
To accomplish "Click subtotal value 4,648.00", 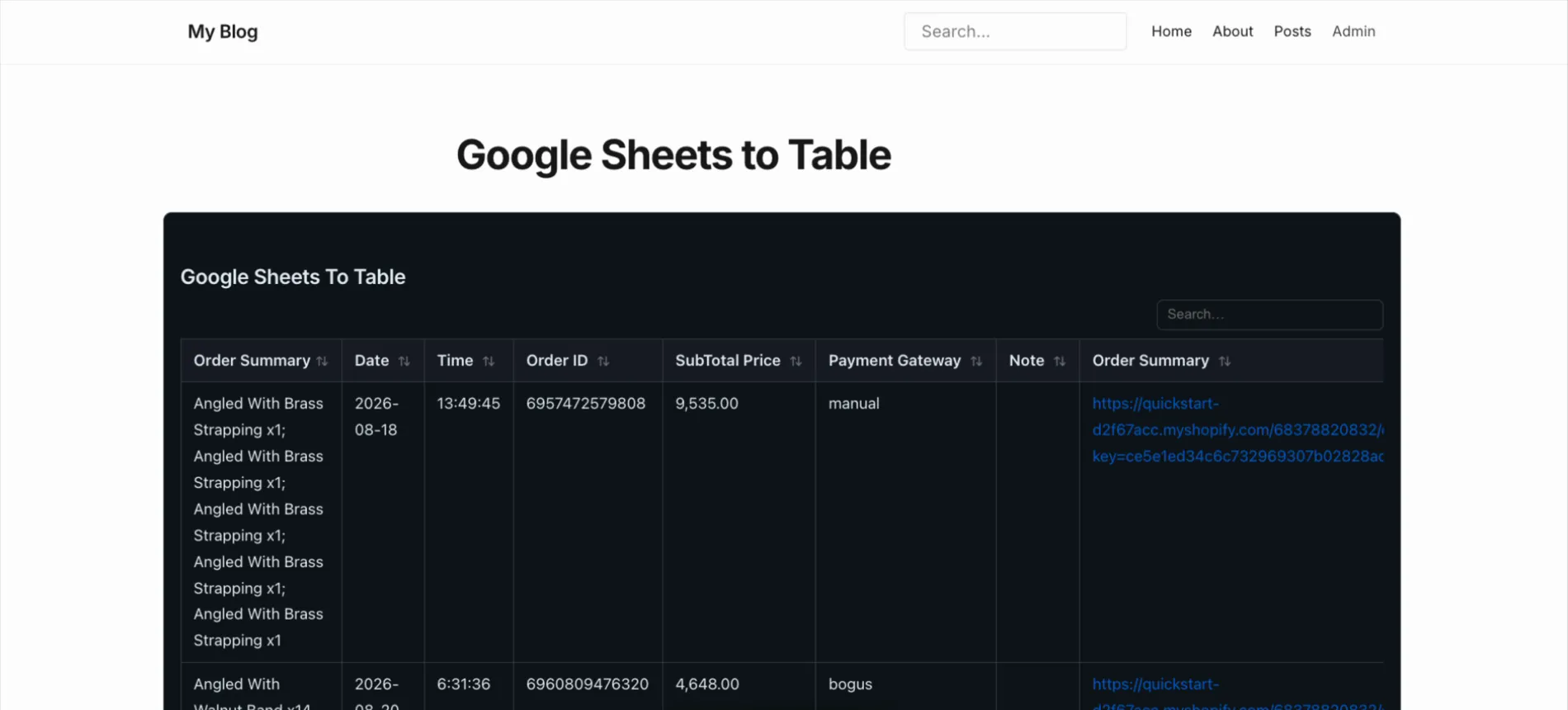I will click(x=707, y=684).
